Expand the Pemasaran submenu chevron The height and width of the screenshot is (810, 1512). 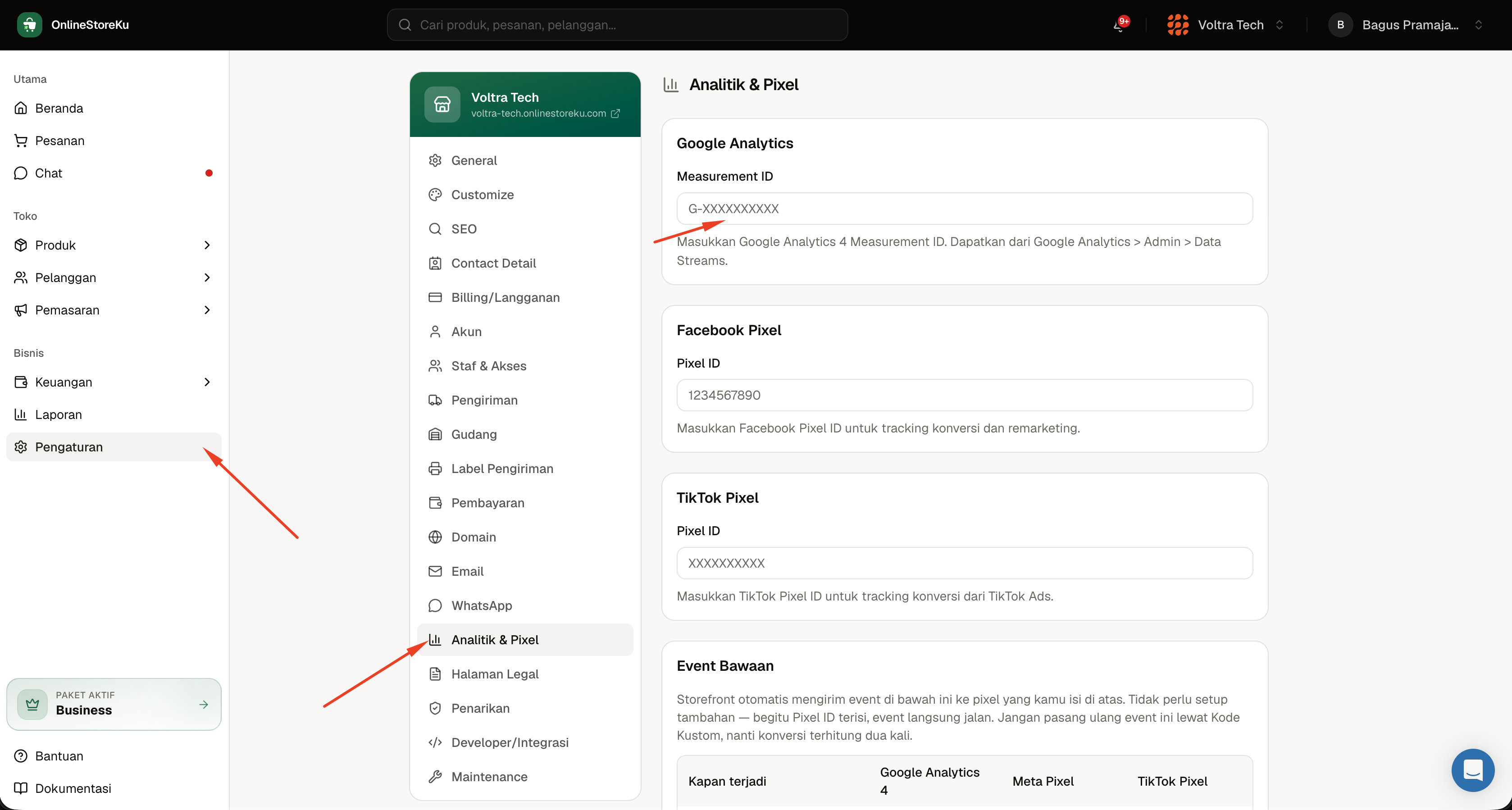[x=207, y=310]
